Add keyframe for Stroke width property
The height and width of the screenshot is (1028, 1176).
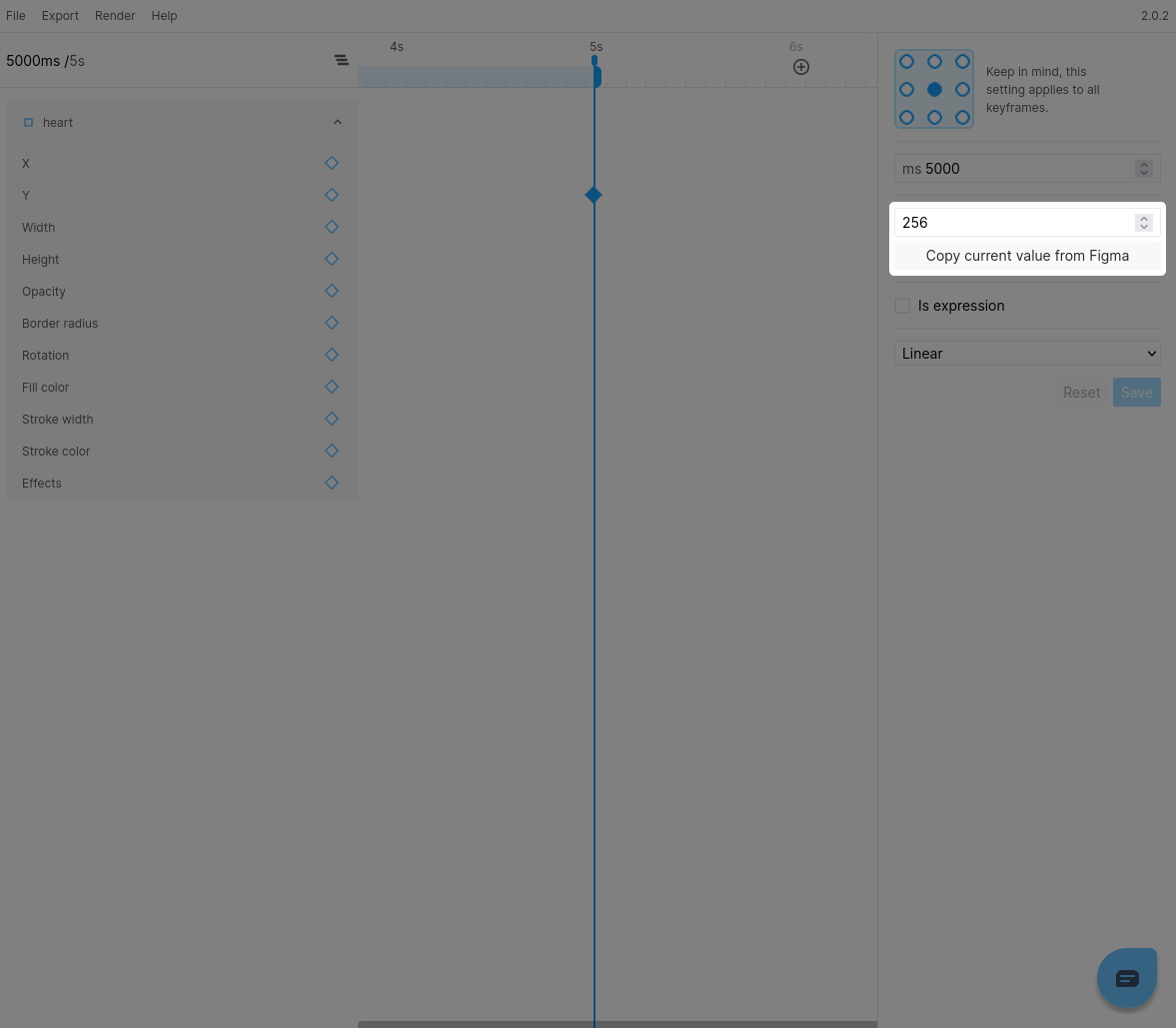pos(332,419)
